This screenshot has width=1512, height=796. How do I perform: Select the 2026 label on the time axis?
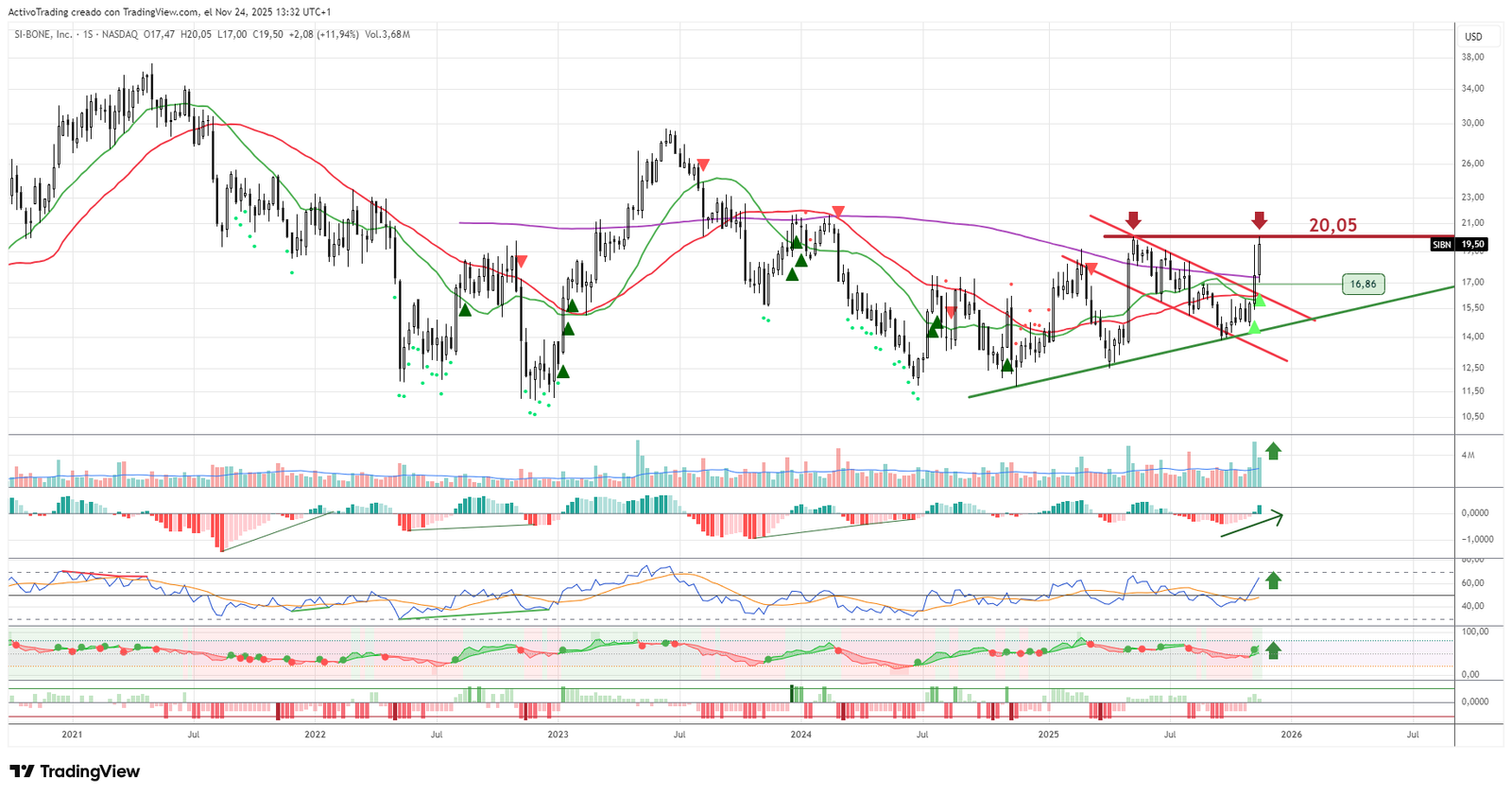[1291, 735]
